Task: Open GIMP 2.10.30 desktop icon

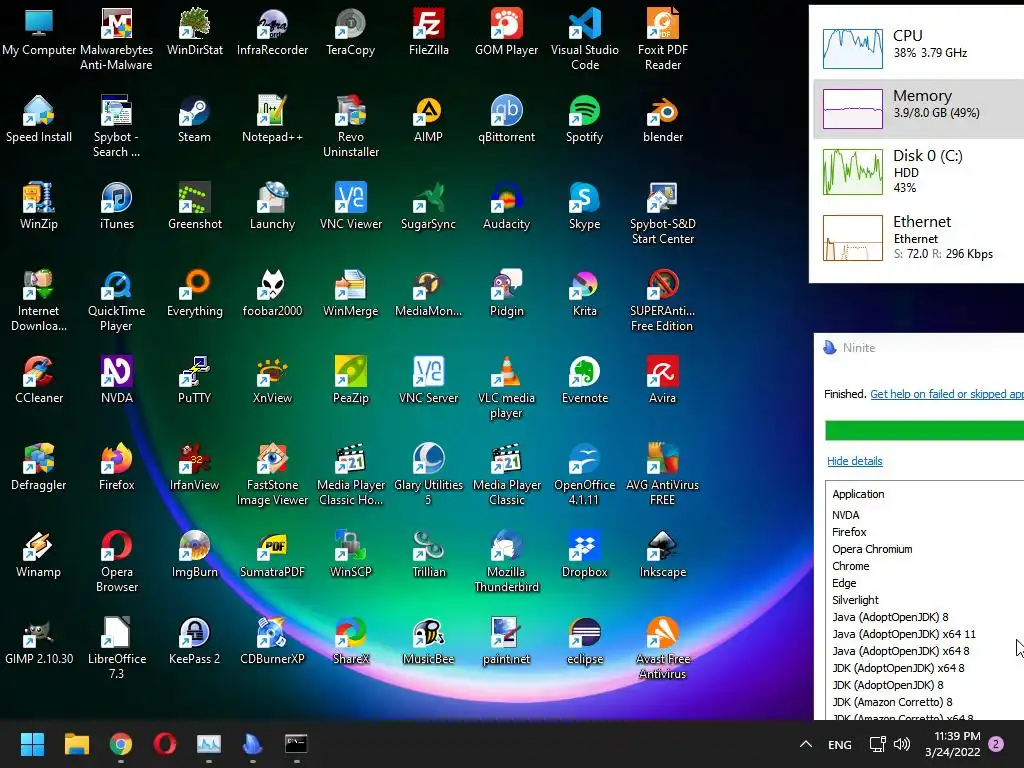Action: (39, 641)
